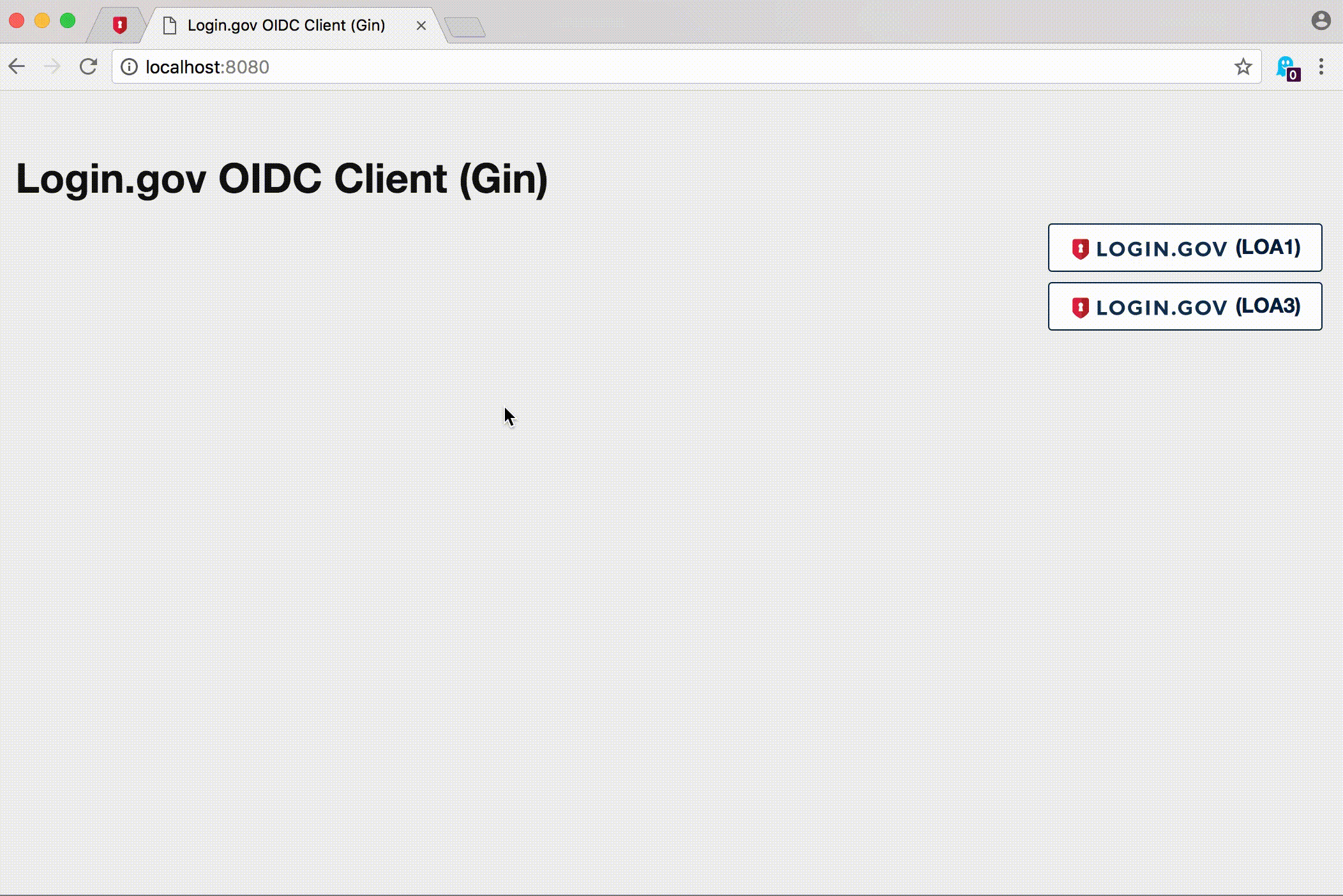Click the Login.gov shield icon (LOA3)
1343x896 pixels.
1080,307
